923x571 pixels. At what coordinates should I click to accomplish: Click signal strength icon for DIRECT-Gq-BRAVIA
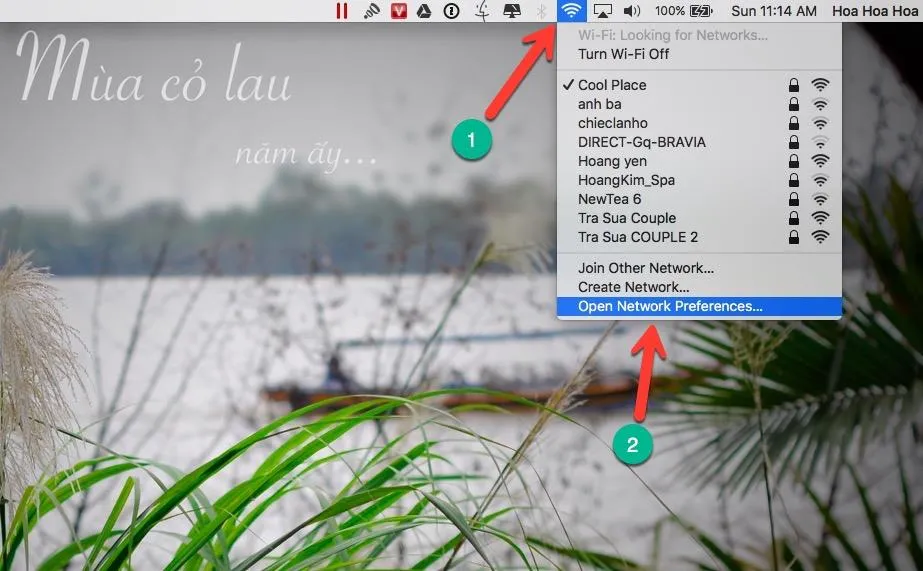coord(820,142)
